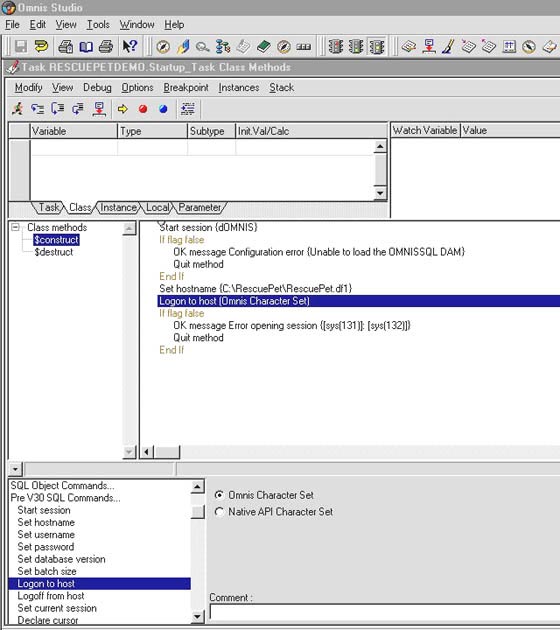Viewport: 560px width, 630px height.
Task: Open the Tools menu
Action: [x=98, y=25]
